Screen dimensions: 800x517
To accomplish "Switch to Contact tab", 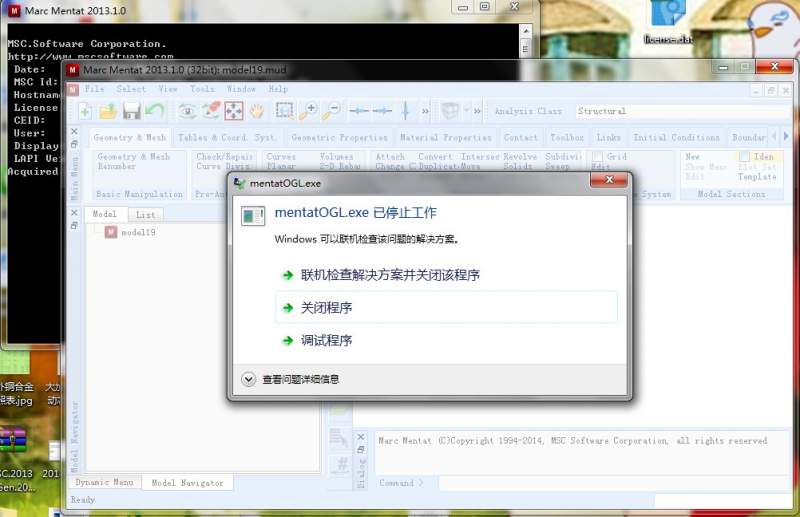I will [520, 137].
